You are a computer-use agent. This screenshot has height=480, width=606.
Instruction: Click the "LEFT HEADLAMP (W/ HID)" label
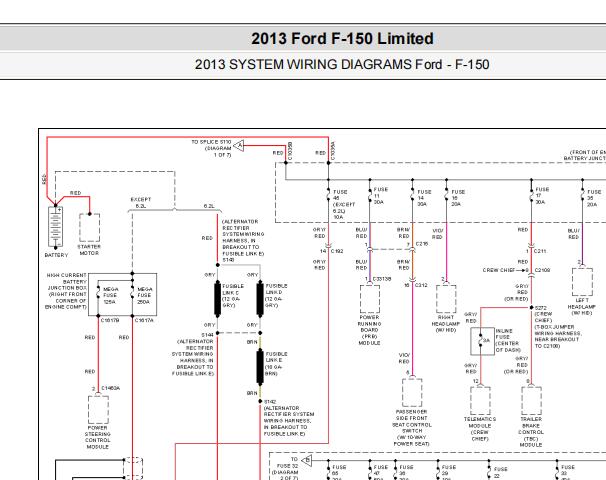click(582, 307)
